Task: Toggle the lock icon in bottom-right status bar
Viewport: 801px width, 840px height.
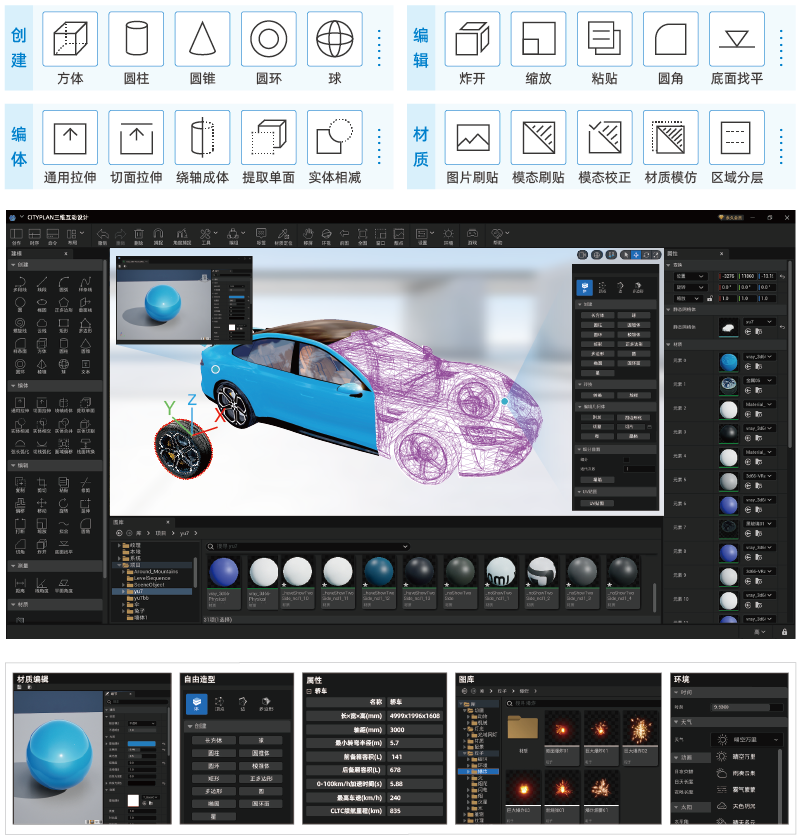Action: tap(781, 632)
